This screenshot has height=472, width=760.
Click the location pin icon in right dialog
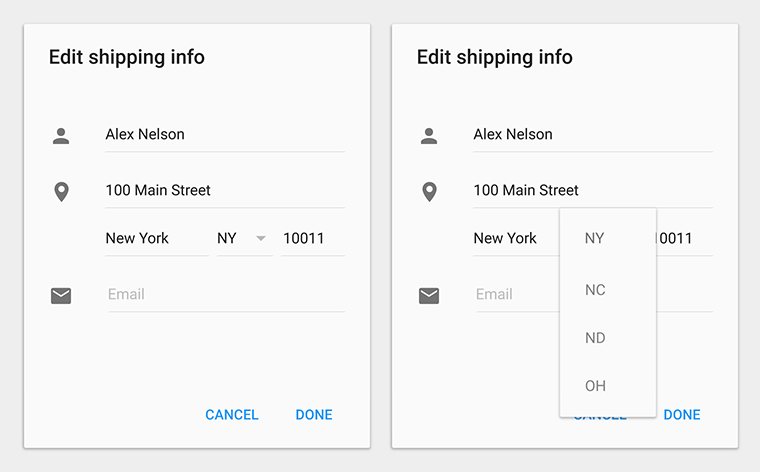point(429,191)
